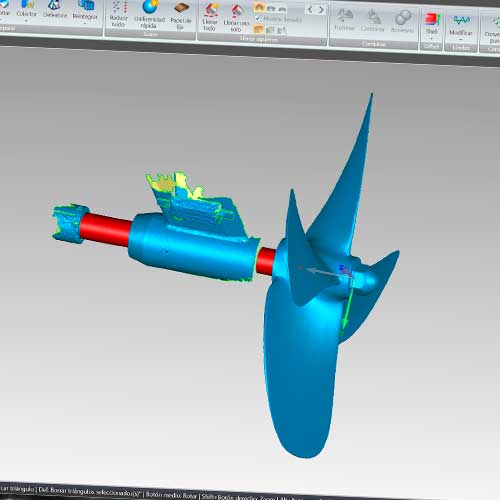Run Llenar todo hole filling
The height and width of the screenshot is (500, 500).
210,18
